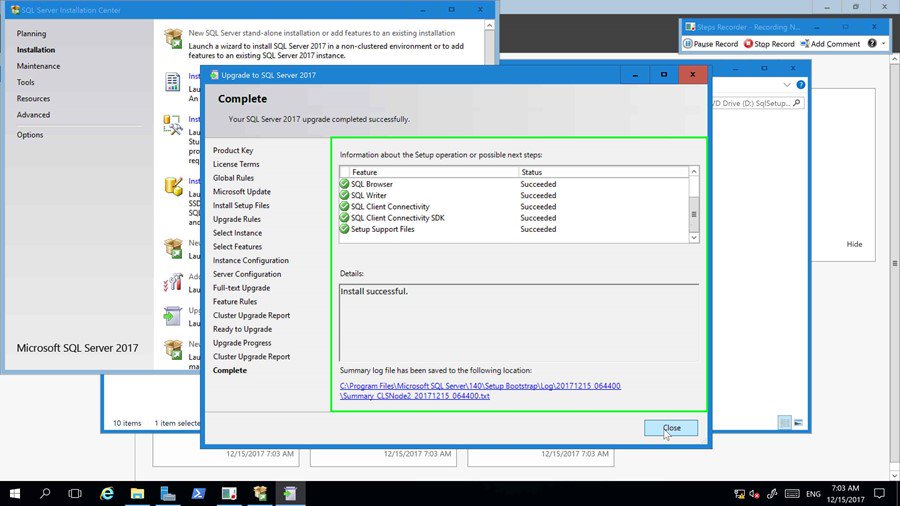Click the SQL Client Connectivity SDK status icon

(344, 217)
